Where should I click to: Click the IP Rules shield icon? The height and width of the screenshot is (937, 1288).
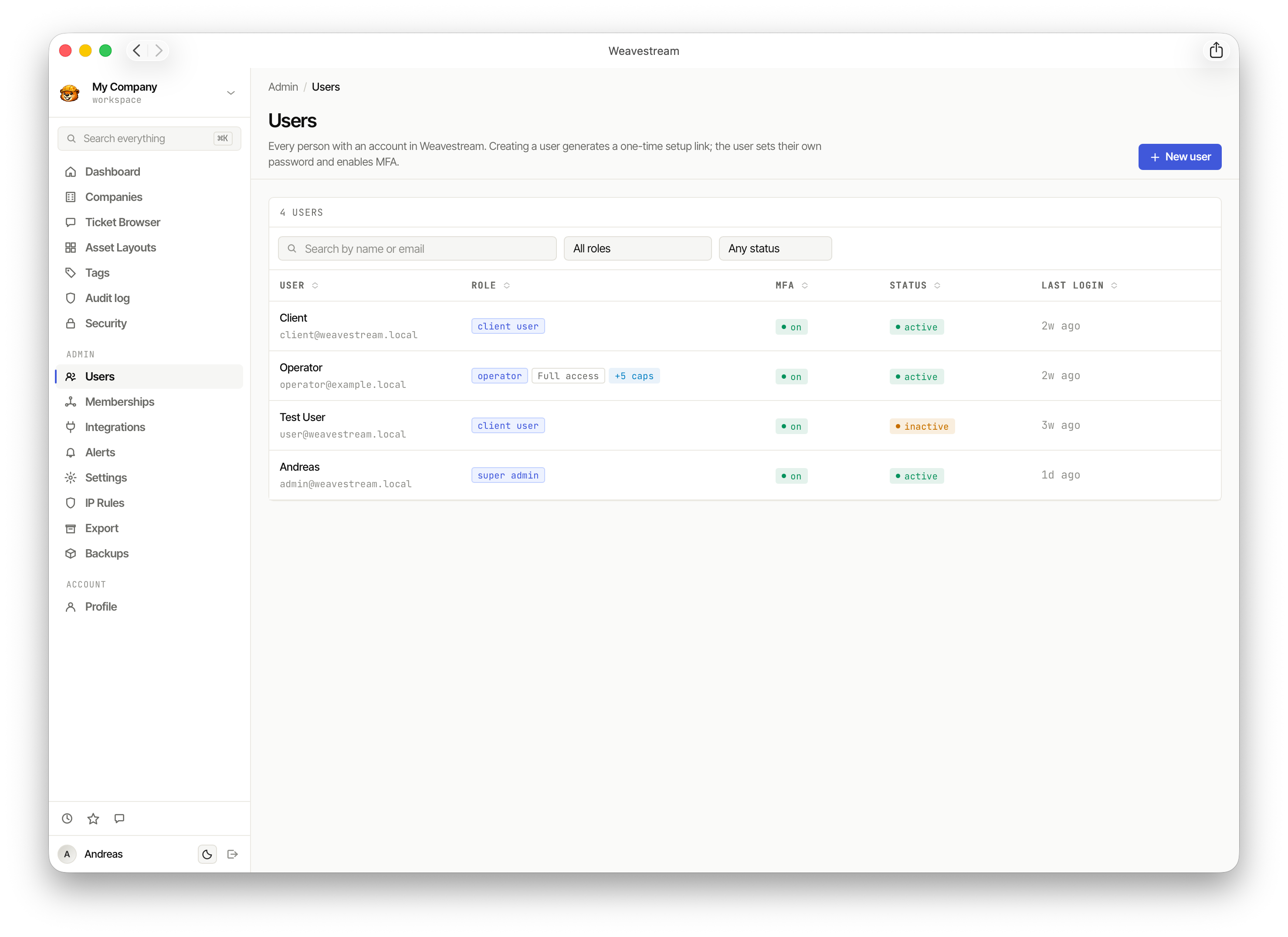[71, 503]
